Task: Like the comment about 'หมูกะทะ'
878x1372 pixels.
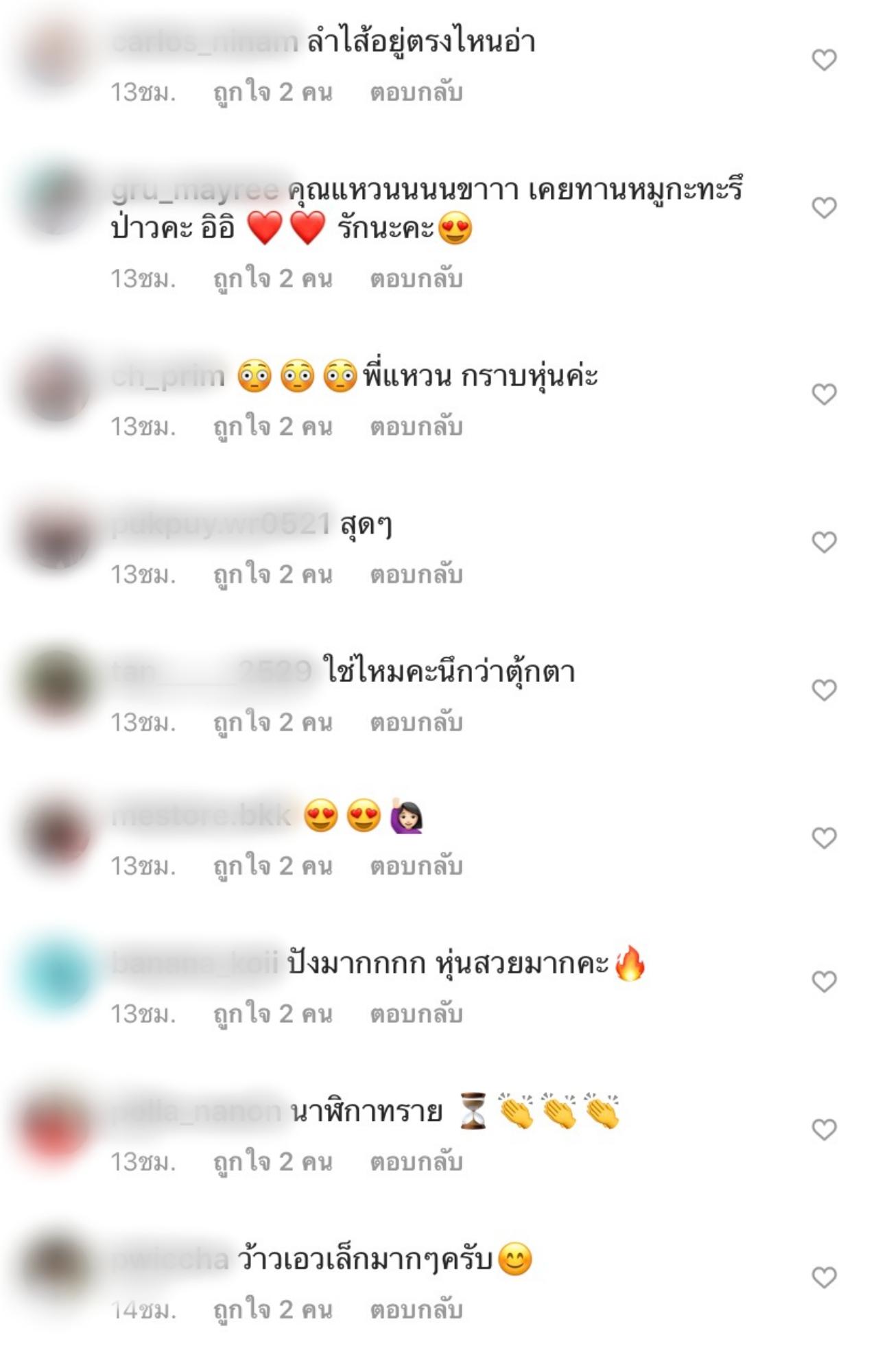Action: coord(824,207)
